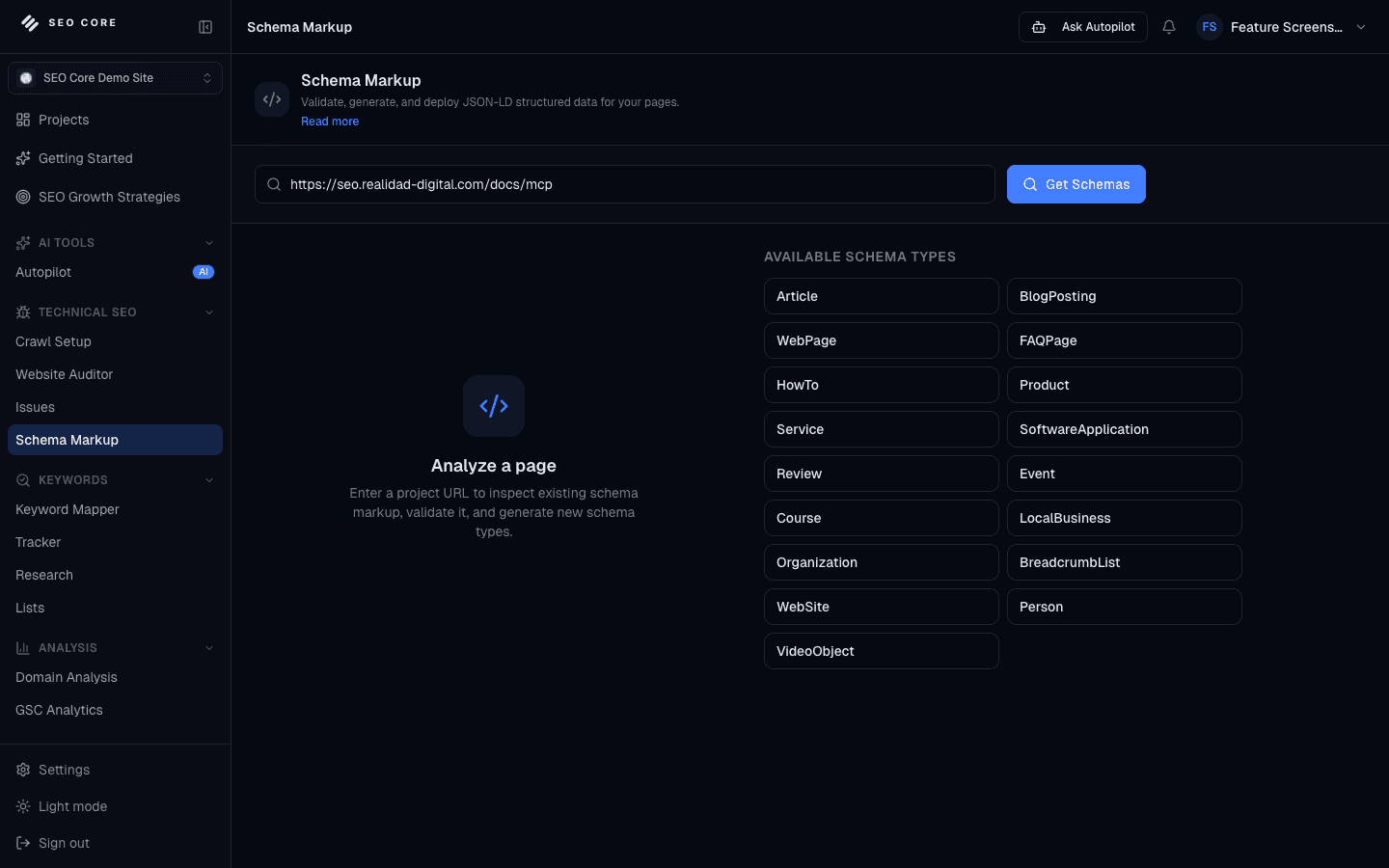This screenshot has height=868, width=1389.
Task: Open the notifications bell
Action: pyautogui.click(x=1169, y=27)
